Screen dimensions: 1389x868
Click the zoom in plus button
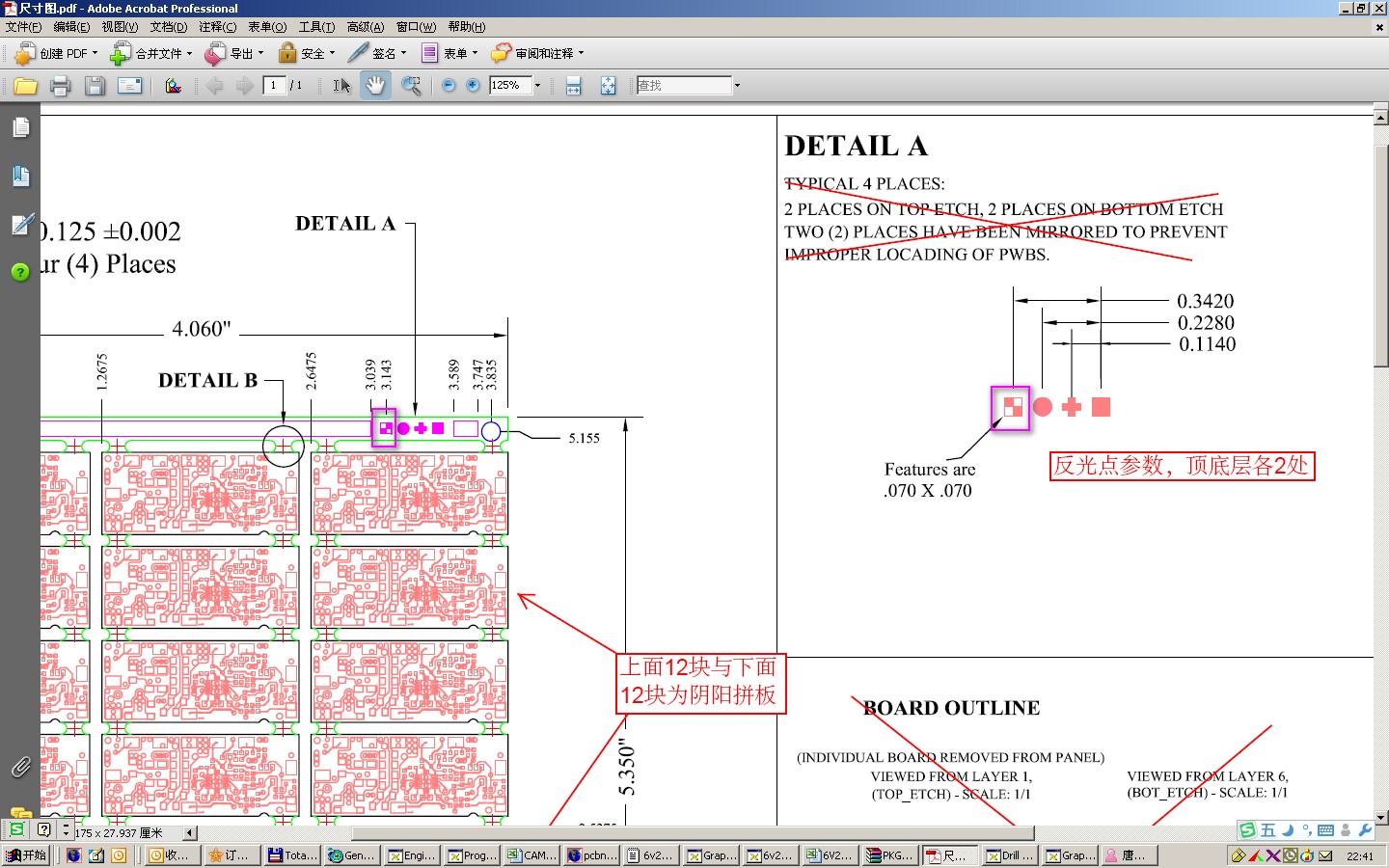[x=473, y=85]
